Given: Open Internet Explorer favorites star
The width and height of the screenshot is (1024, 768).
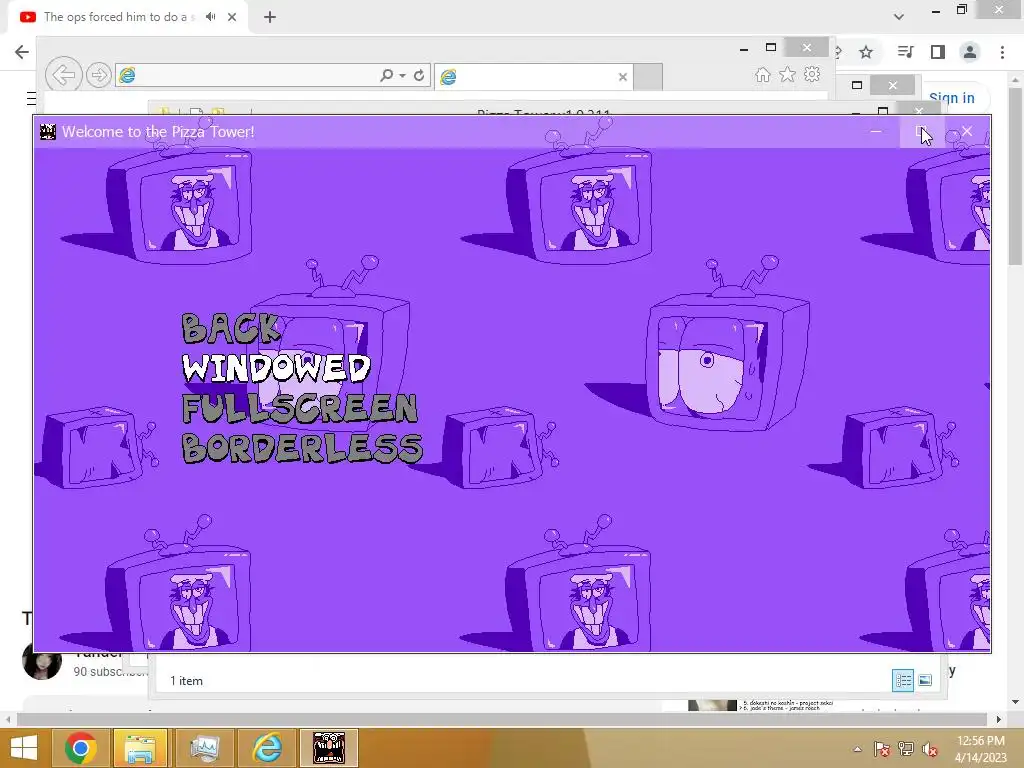Looking at the screenshot, I should (788, 74).
